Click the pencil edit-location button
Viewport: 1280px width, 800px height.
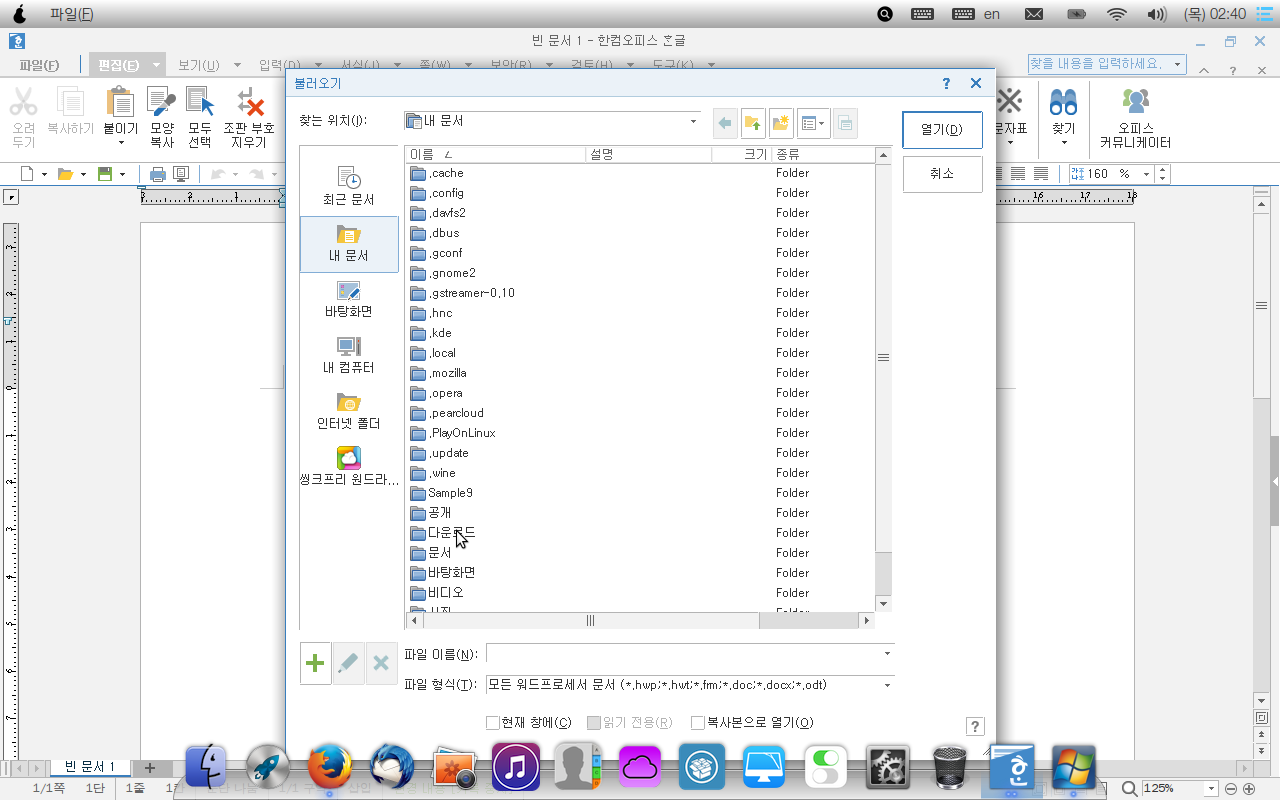[348, 663]
